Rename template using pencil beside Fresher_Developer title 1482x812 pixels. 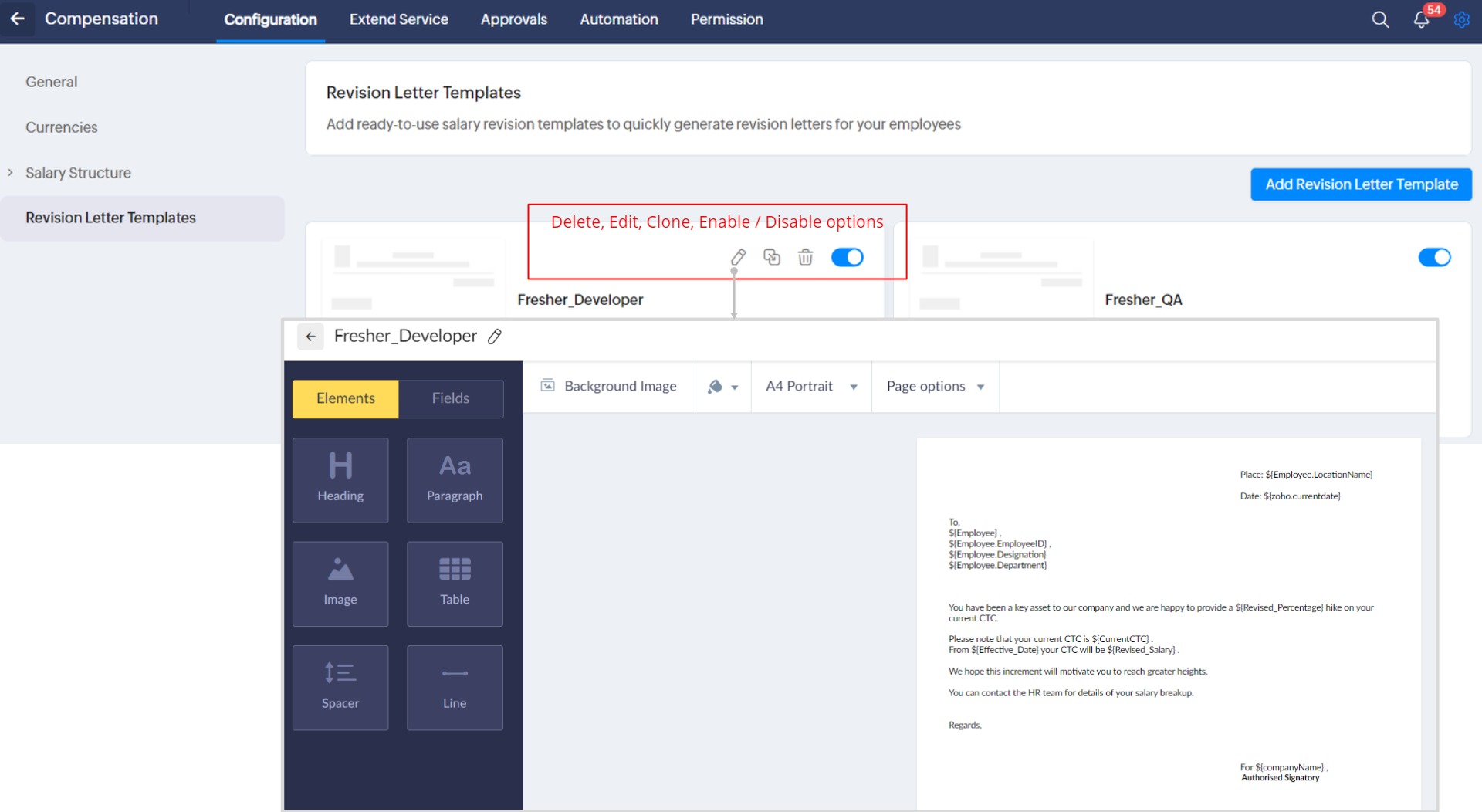[x=495, y=337]
